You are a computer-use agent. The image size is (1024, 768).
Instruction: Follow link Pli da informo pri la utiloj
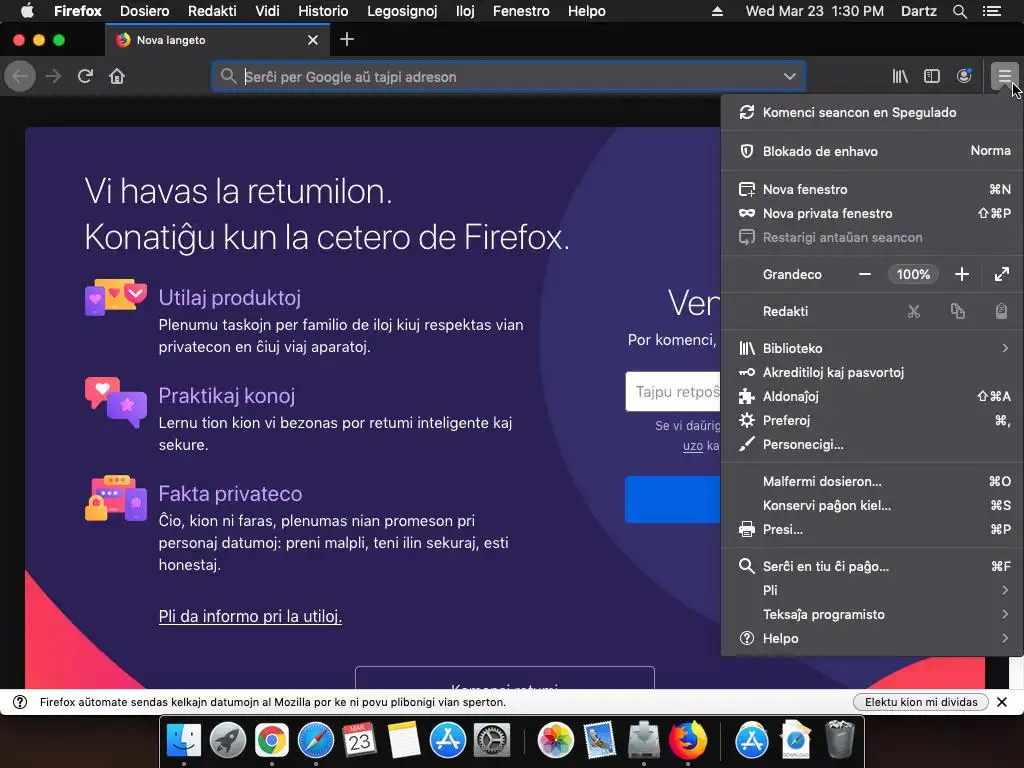250,616
